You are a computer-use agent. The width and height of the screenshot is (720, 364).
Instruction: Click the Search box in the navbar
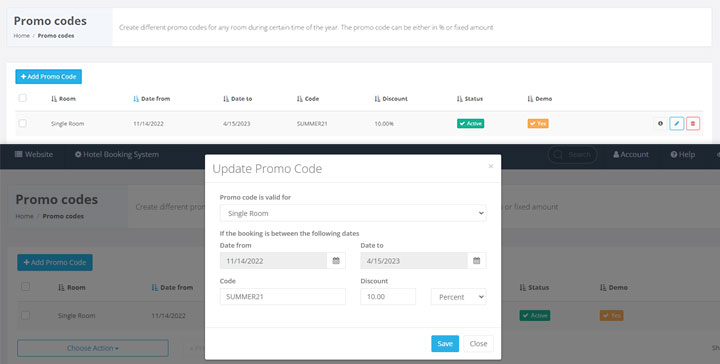pos(572,155)
